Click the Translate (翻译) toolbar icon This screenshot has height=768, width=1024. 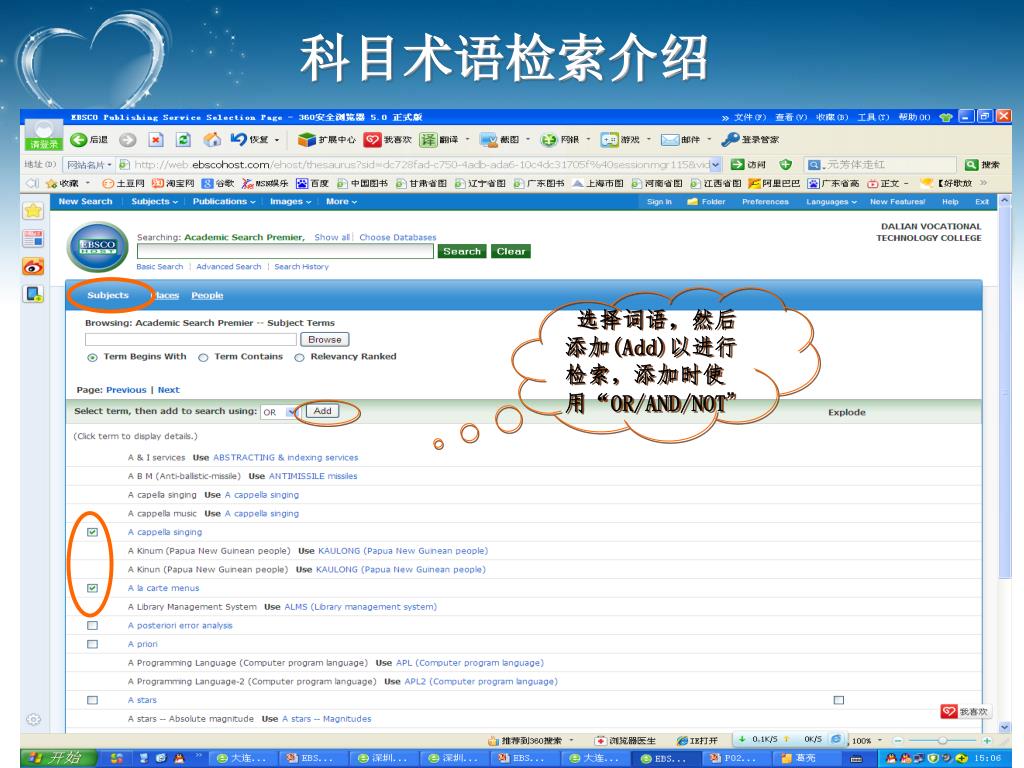point(428,140)
